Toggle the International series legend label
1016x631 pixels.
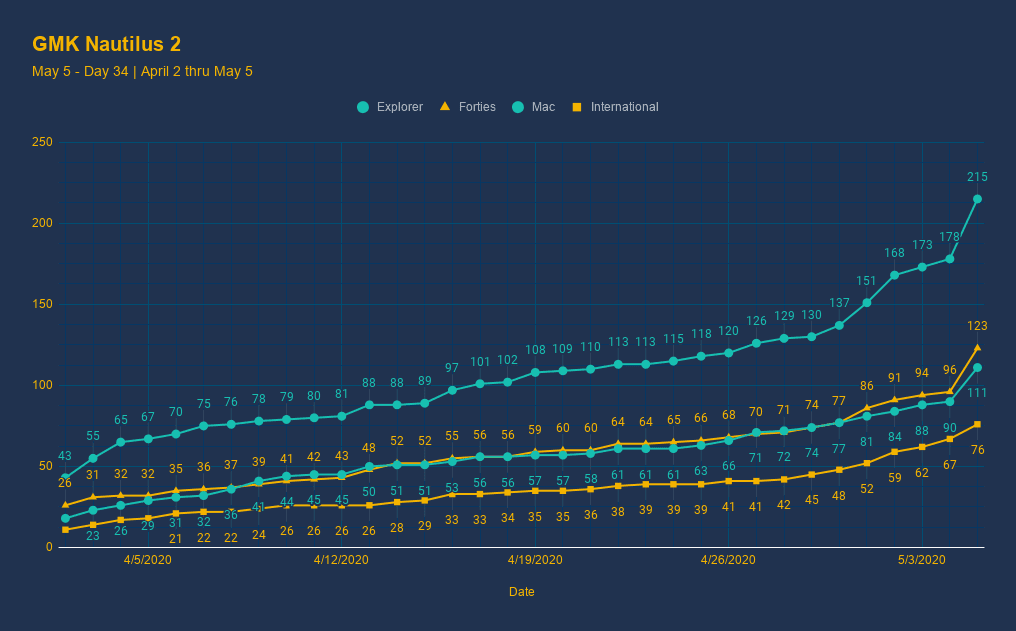(624, 107)
